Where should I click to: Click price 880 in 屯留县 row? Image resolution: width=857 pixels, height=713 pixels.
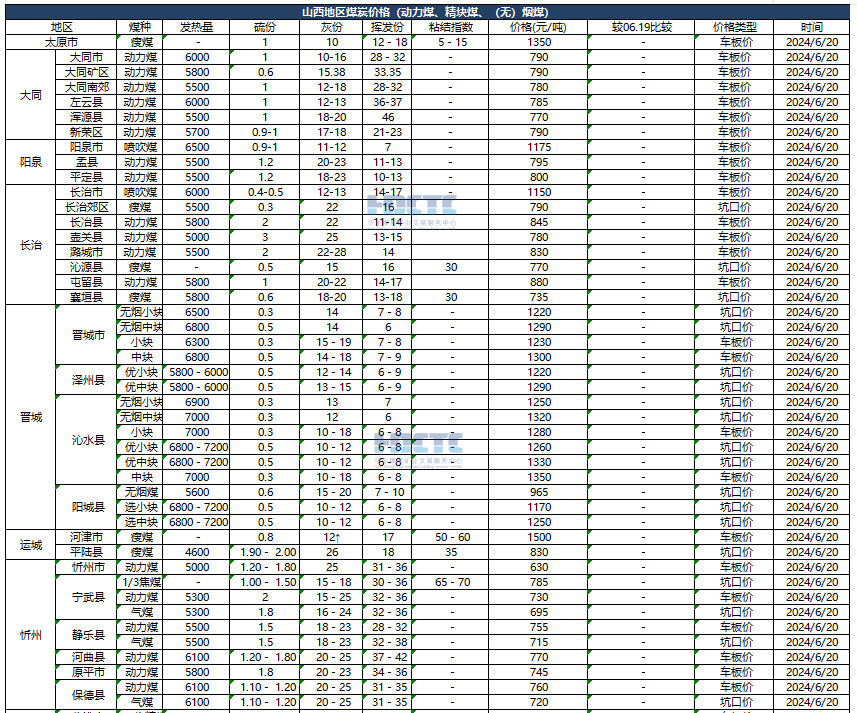point(538,282)
